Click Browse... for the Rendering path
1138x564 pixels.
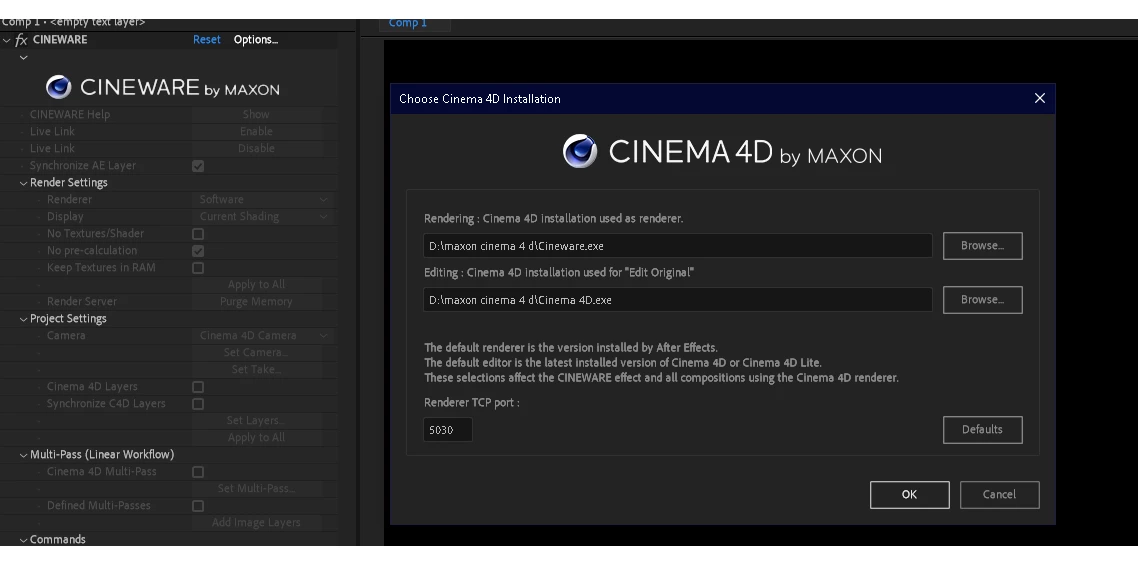[x=983, y=246]
